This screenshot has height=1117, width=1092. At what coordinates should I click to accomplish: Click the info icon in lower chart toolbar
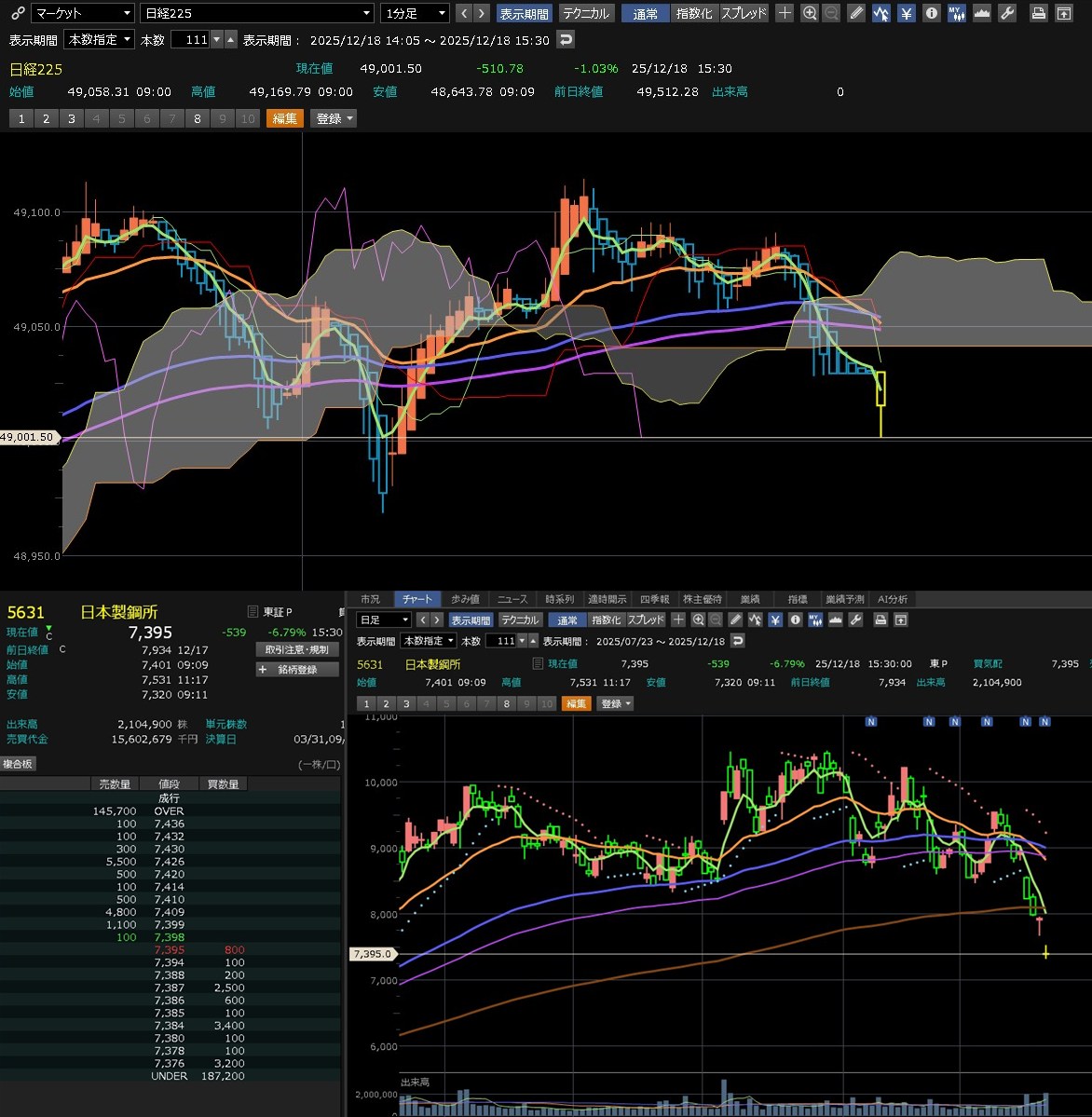pos(795,620)
